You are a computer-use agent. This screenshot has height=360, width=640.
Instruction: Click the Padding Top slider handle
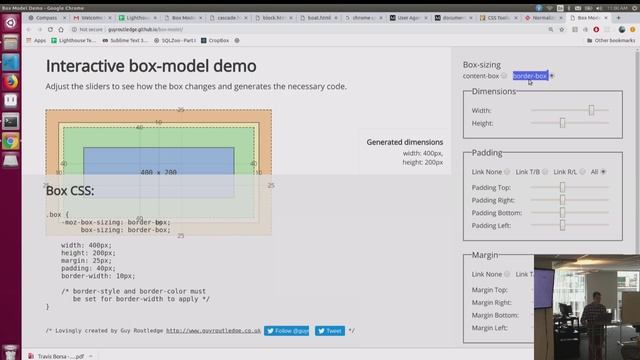click(562, 187)
